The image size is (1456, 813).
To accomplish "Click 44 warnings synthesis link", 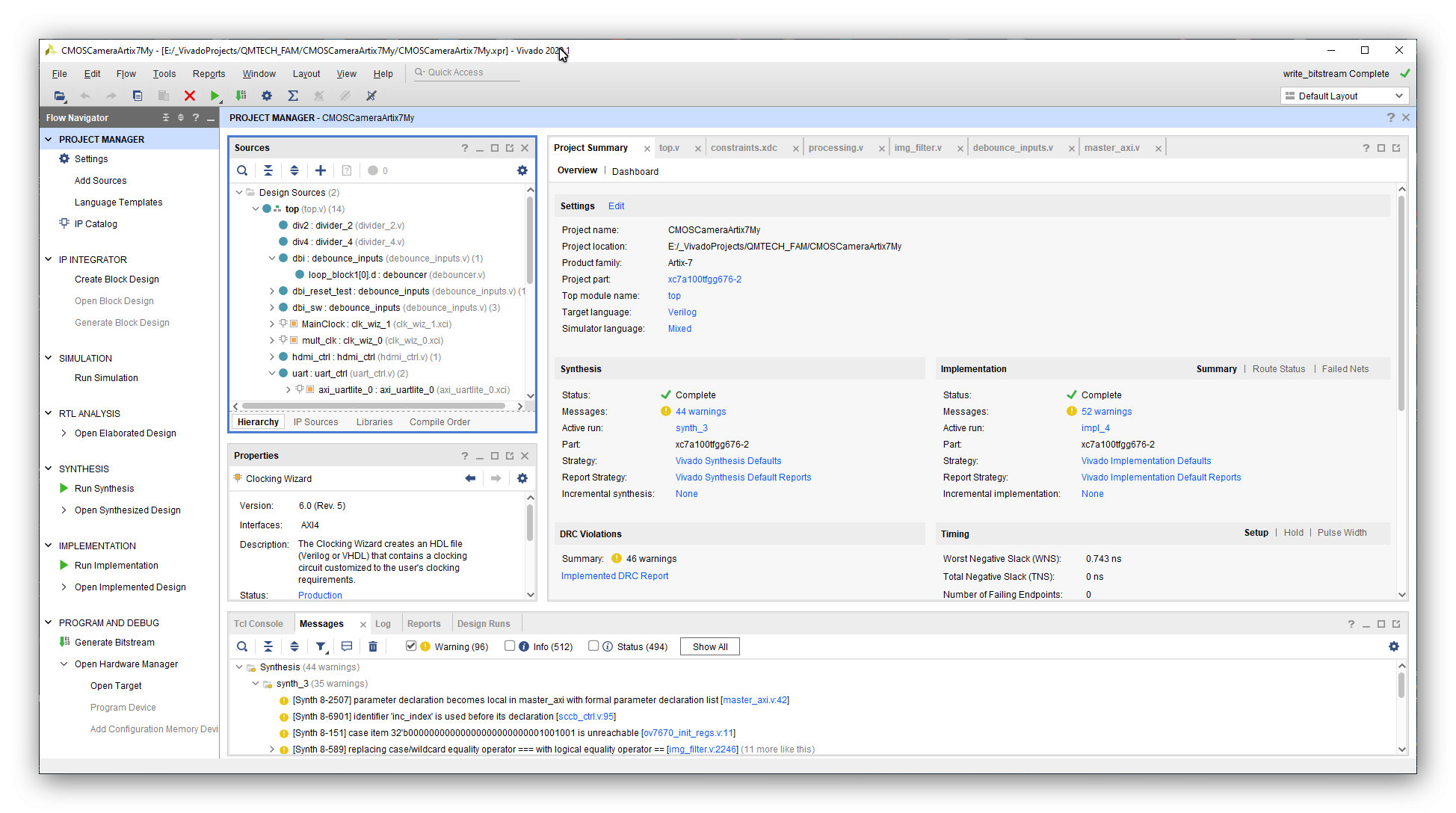I will (700, 411).
